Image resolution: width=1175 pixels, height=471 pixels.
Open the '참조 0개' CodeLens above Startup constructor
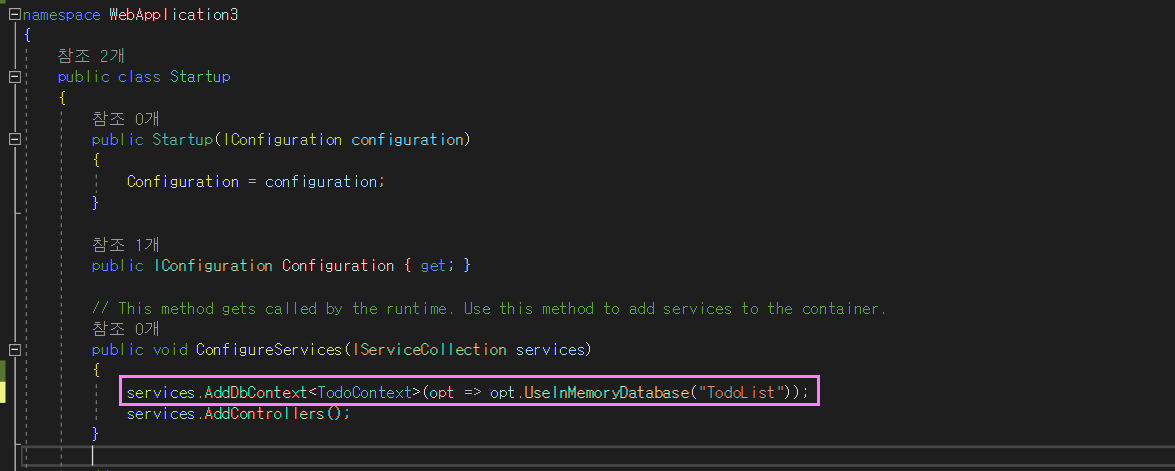[125, 119]
